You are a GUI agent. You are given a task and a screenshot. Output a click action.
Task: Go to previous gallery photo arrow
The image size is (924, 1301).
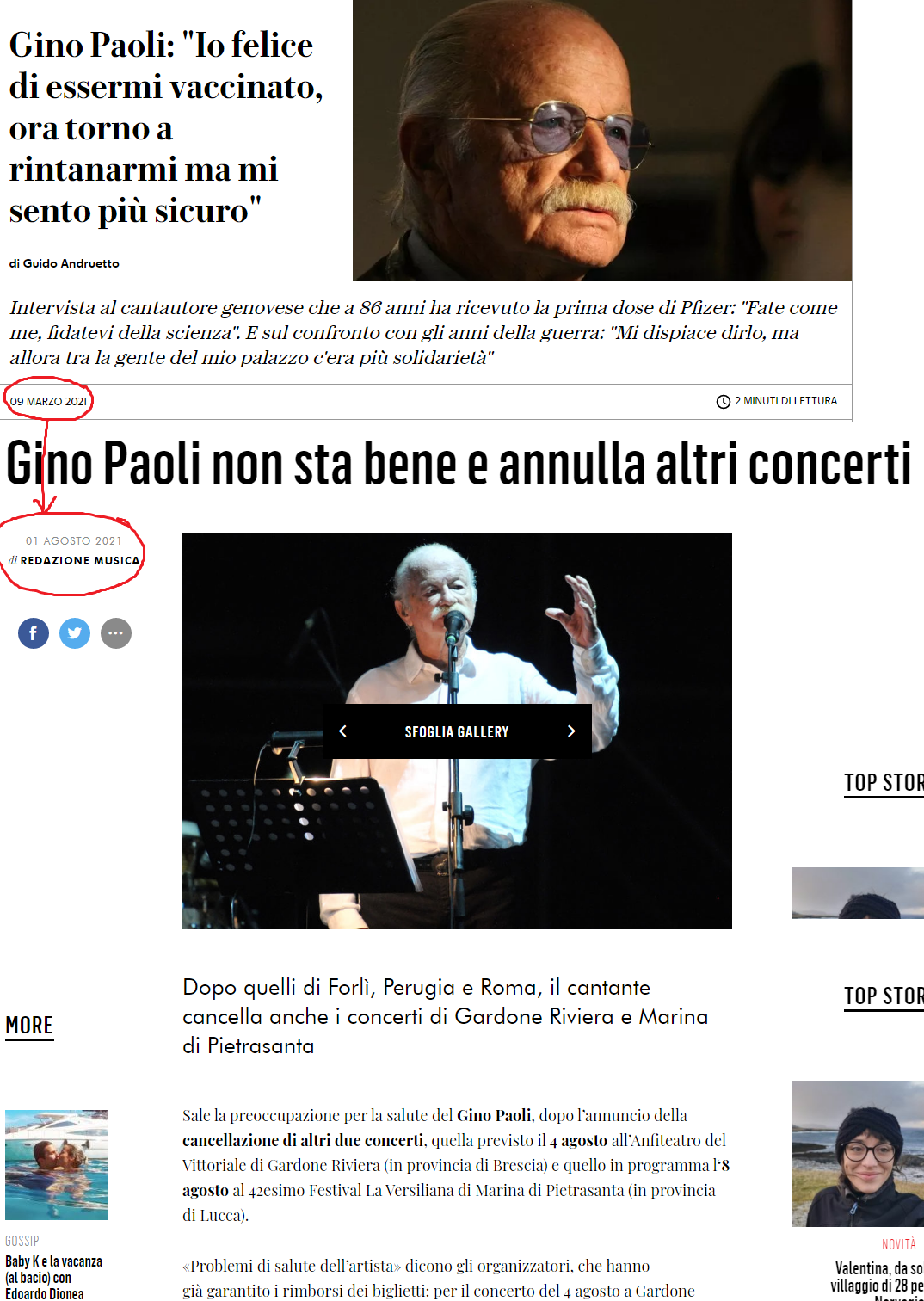click(x=342, y=731)
